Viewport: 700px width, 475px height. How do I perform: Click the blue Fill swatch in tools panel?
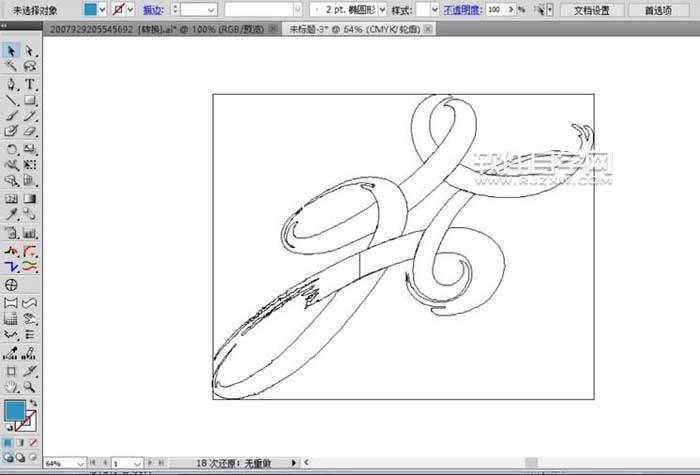tap(15, 410)
